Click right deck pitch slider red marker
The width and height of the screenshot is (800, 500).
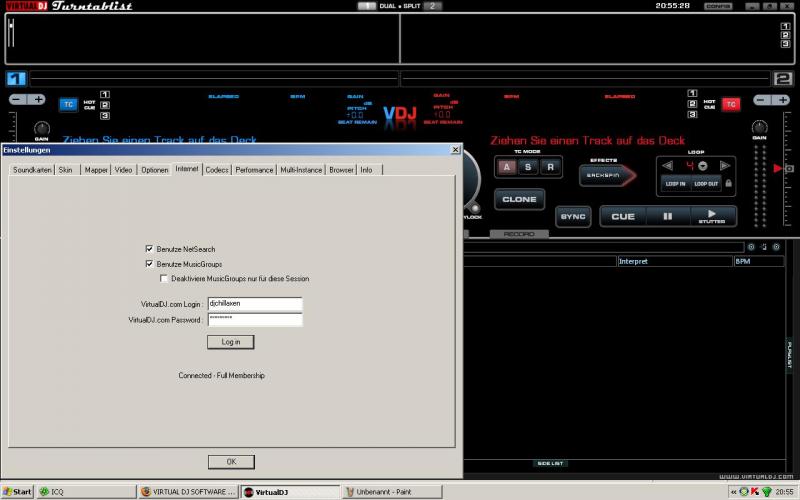tap(778, 168)
